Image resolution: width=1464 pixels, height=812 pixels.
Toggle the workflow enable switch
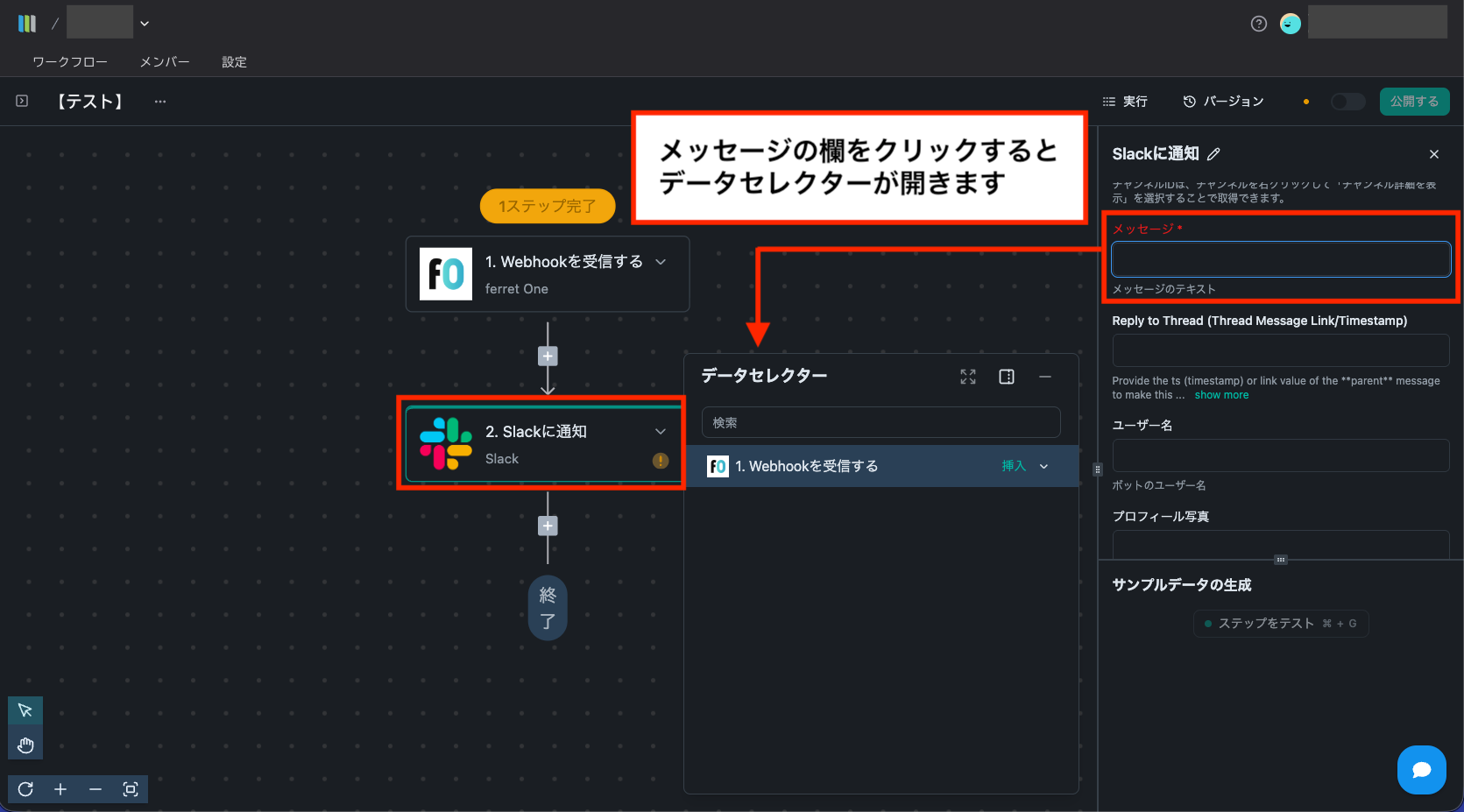point(1347,102)
